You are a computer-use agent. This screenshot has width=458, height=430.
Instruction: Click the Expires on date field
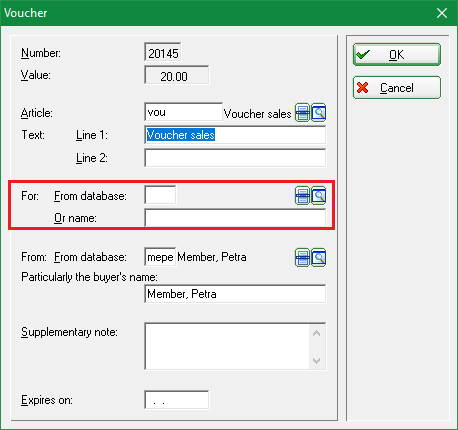coord(177,400)
